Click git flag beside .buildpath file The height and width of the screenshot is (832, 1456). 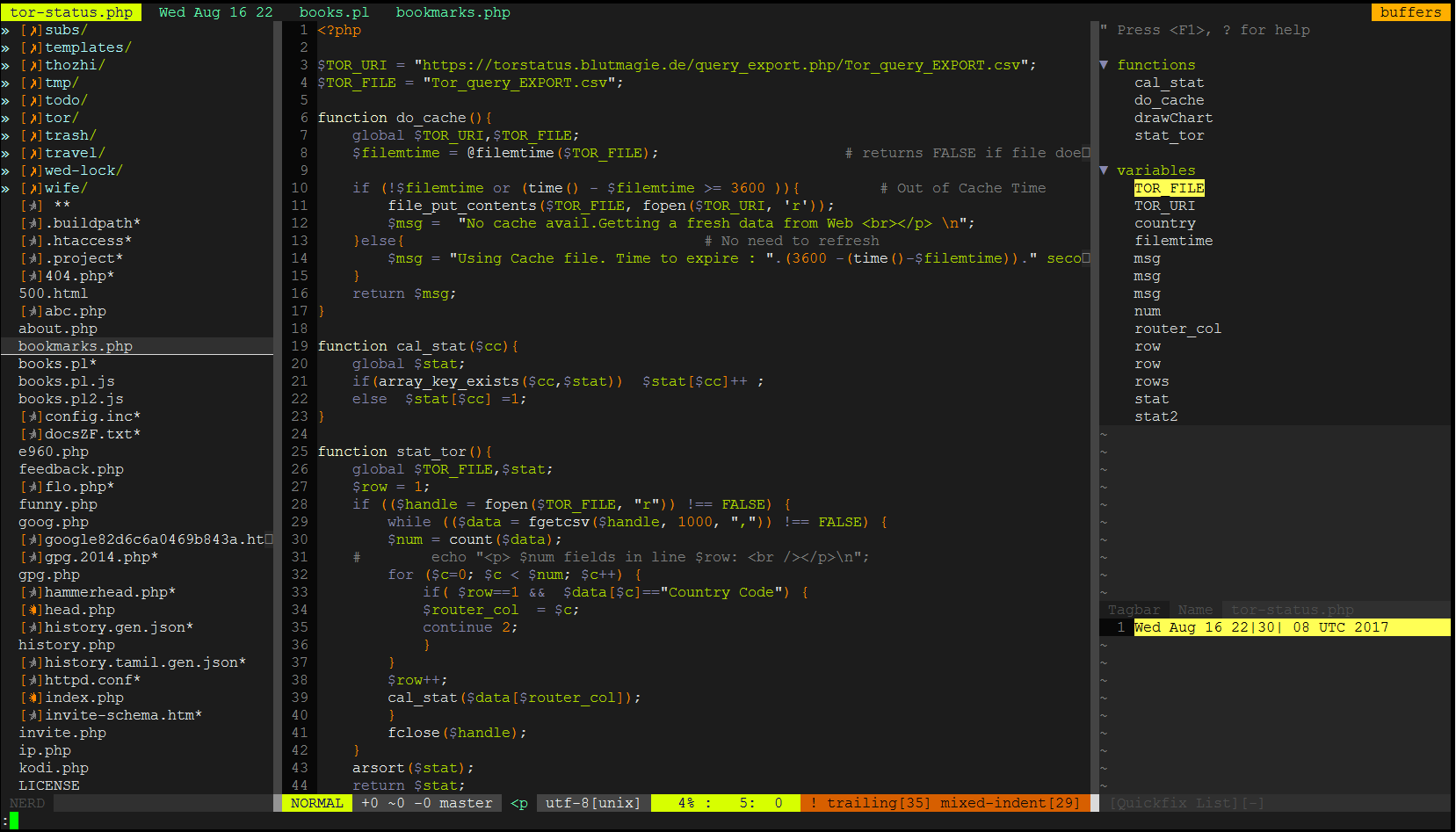(32, 223)
